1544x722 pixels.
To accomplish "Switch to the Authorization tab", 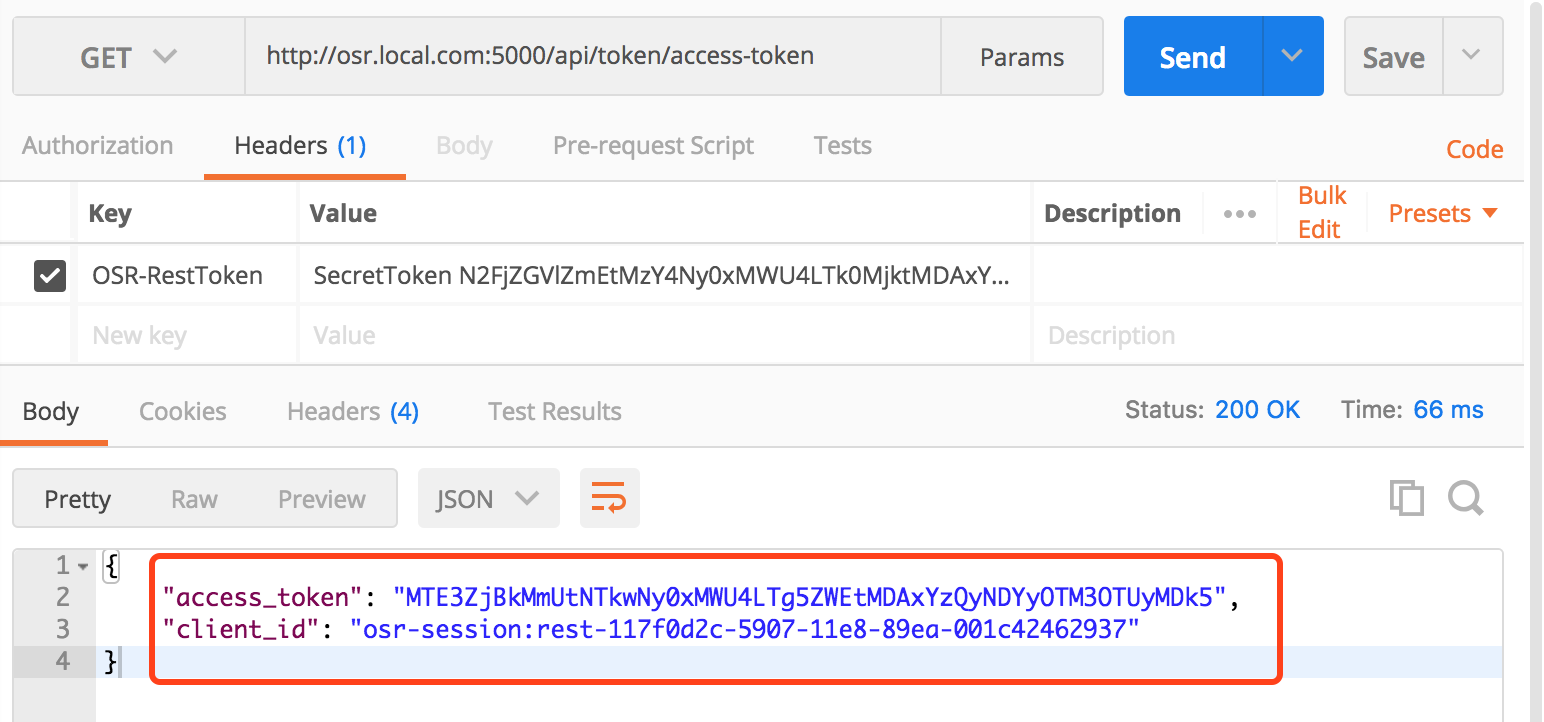I will [98, 146].
